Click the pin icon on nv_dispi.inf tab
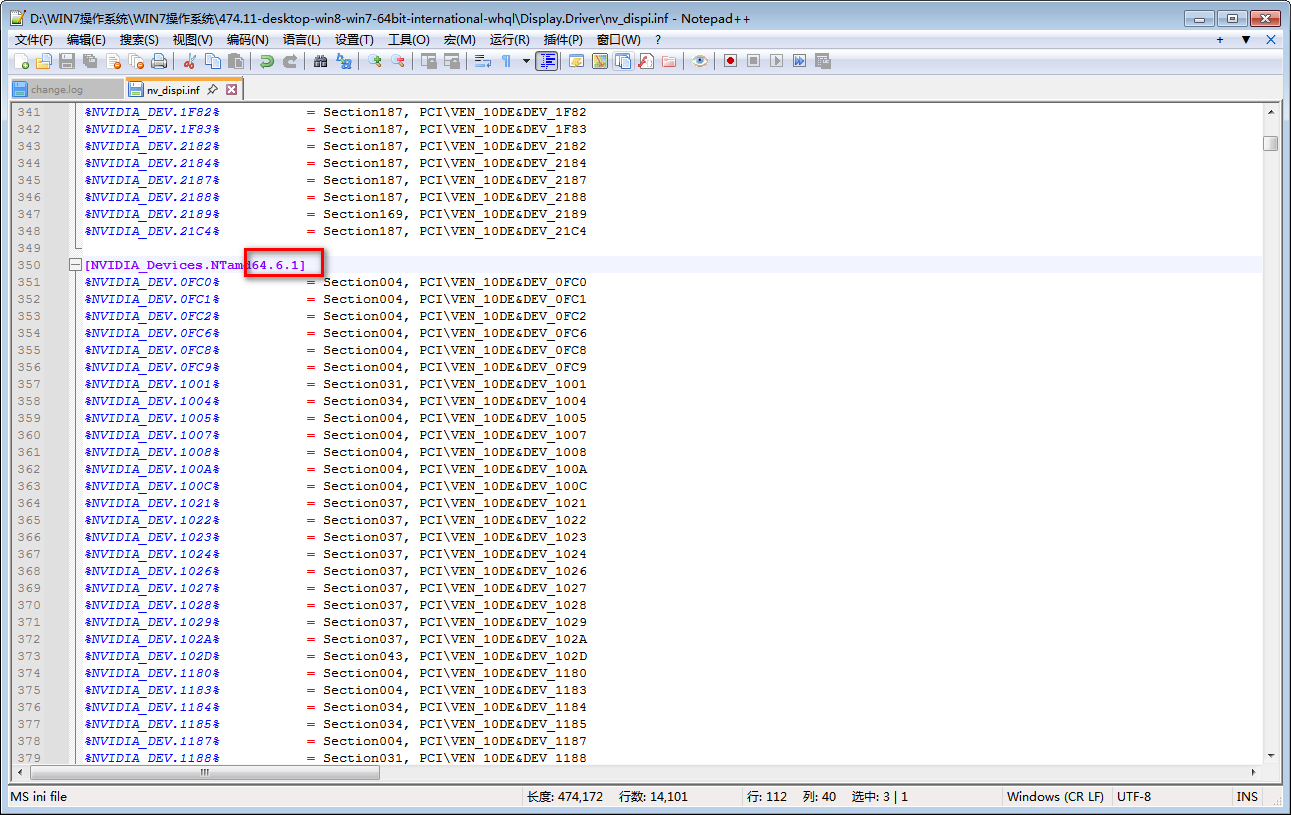 coord(213,89)
